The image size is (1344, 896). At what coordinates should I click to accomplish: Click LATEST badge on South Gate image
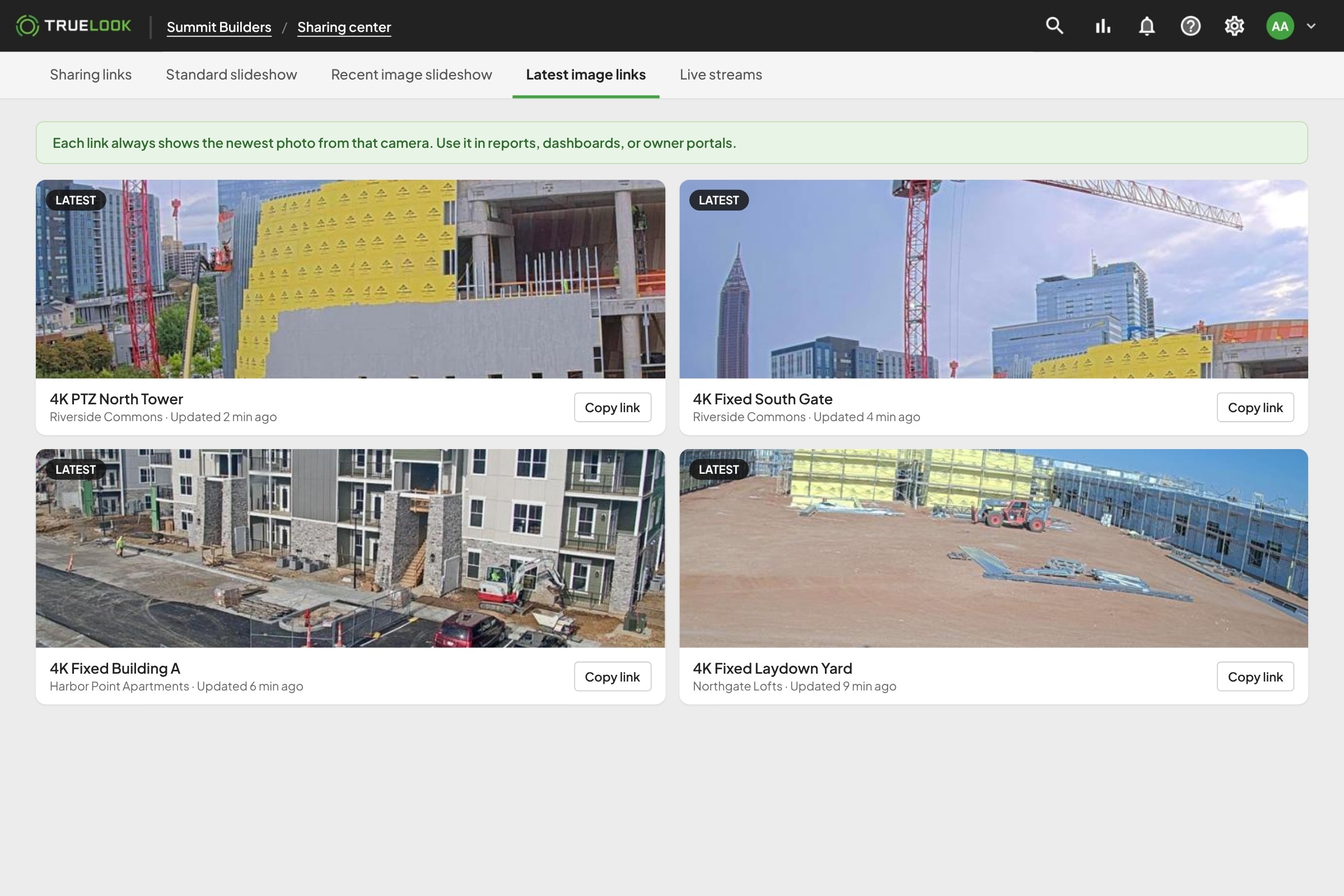tap(718, 200)
